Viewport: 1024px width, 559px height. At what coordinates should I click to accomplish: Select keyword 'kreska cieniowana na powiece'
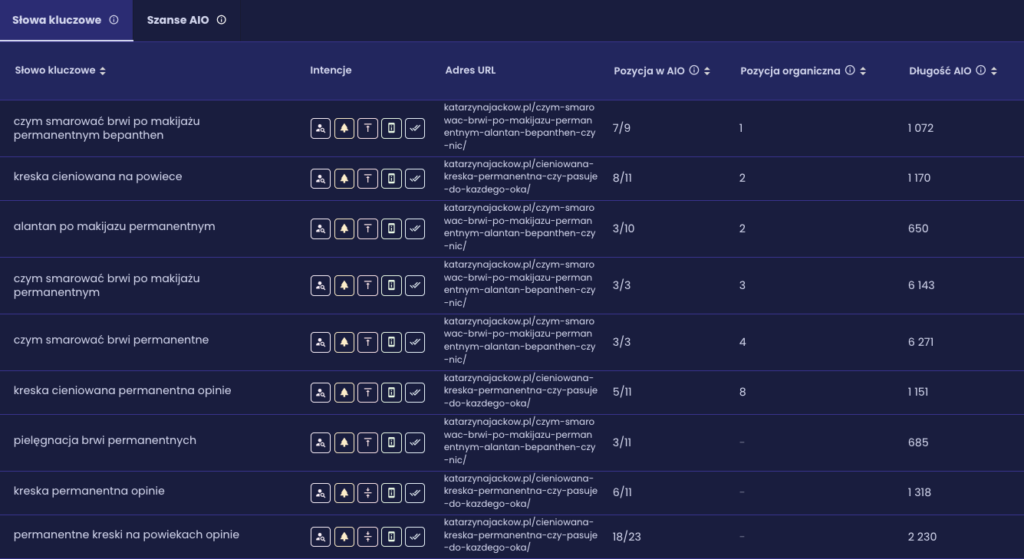point(98,177)
